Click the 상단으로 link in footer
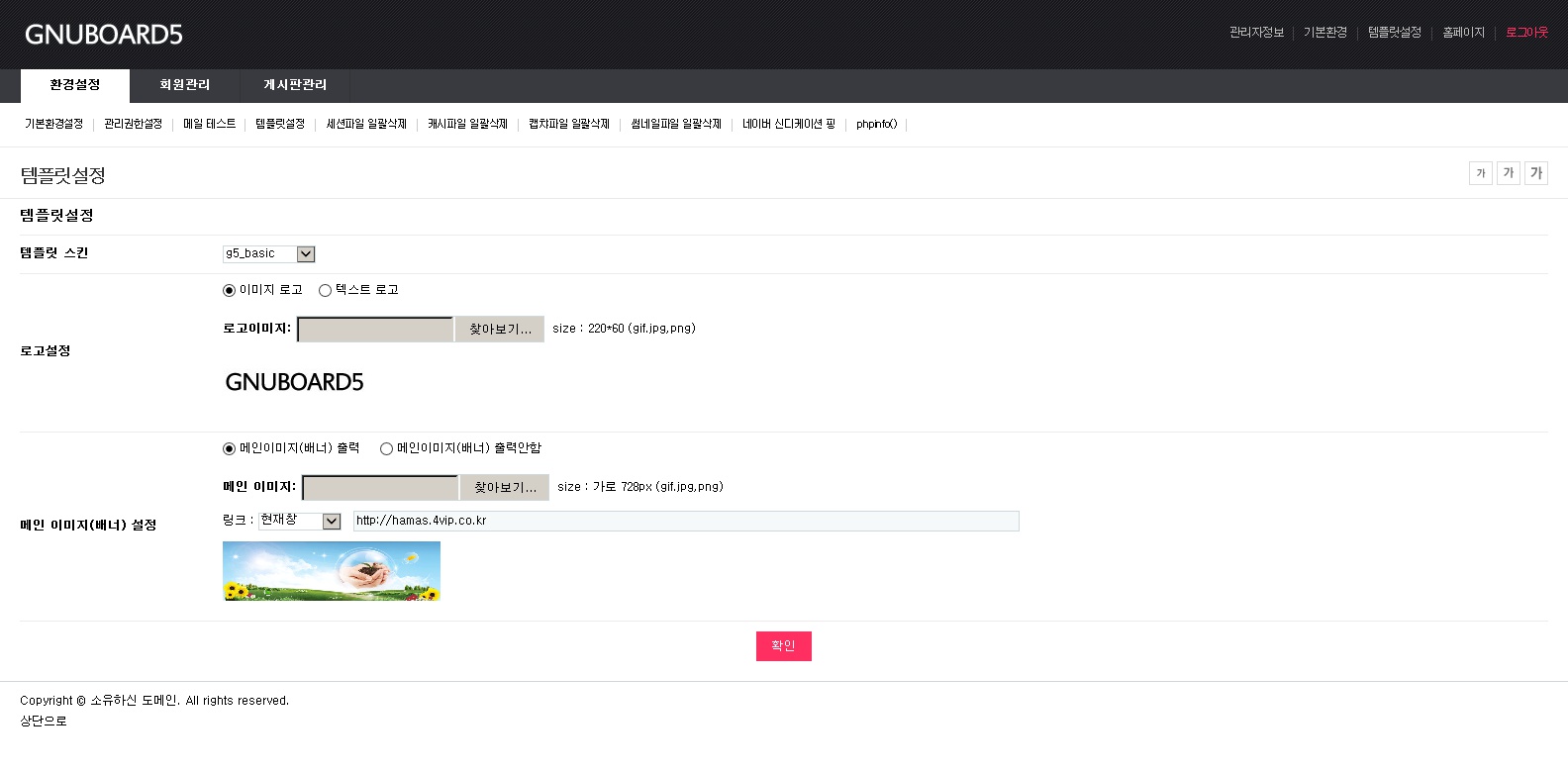This screenshot has width=1568, height=772. [44, 722]
